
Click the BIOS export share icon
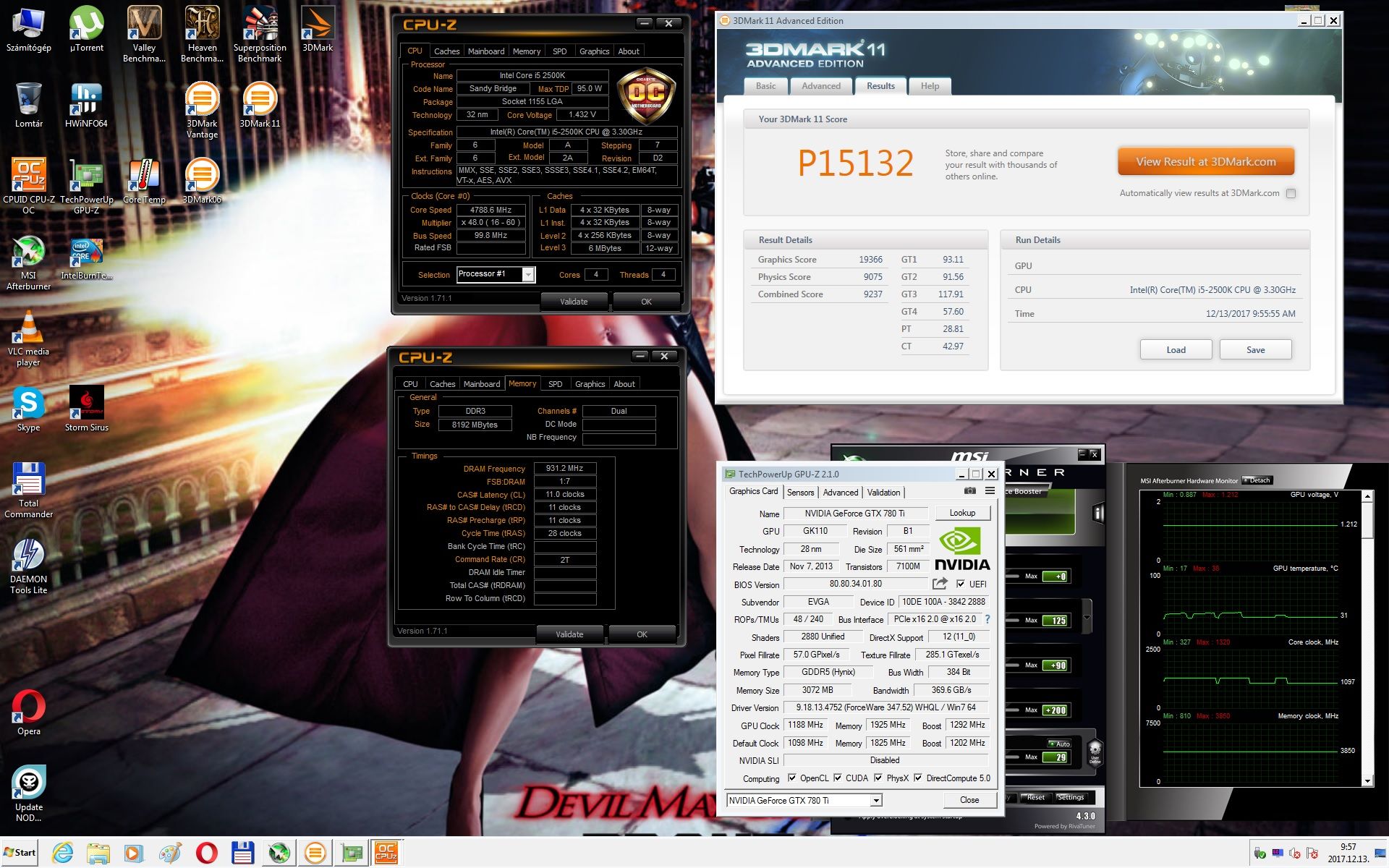pos(940,584)
